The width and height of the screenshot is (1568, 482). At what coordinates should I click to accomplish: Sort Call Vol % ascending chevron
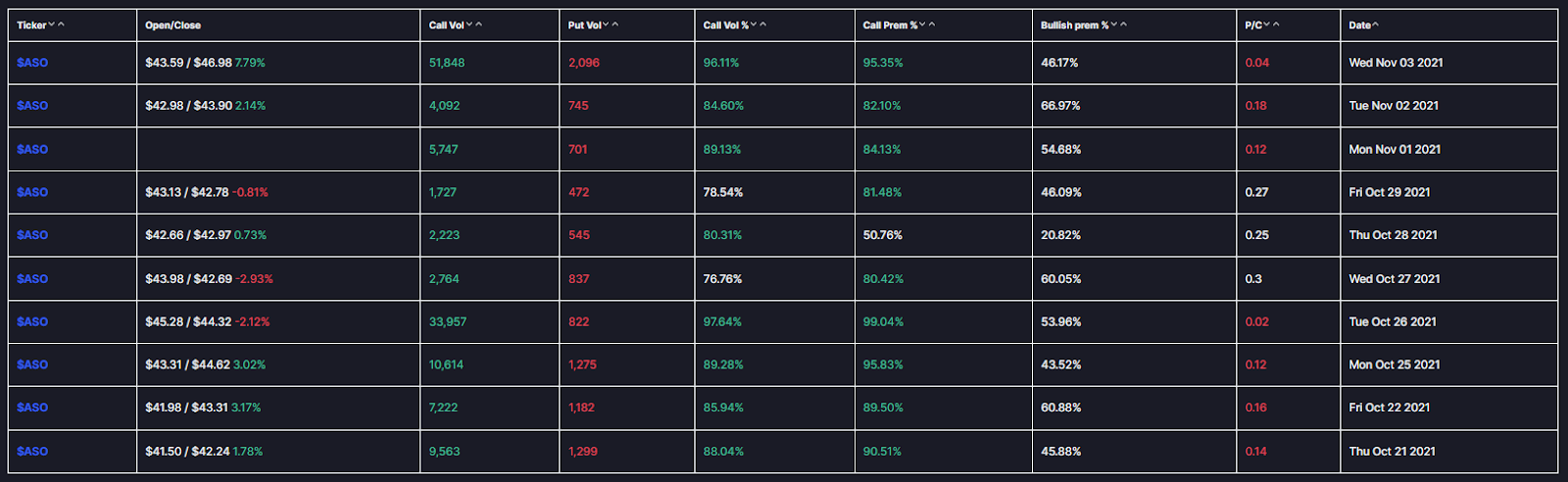[763, 24]
